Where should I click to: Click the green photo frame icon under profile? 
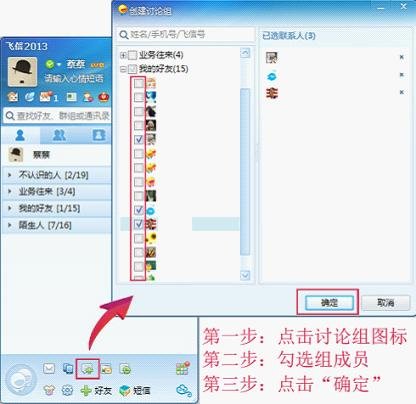[71, 97]
